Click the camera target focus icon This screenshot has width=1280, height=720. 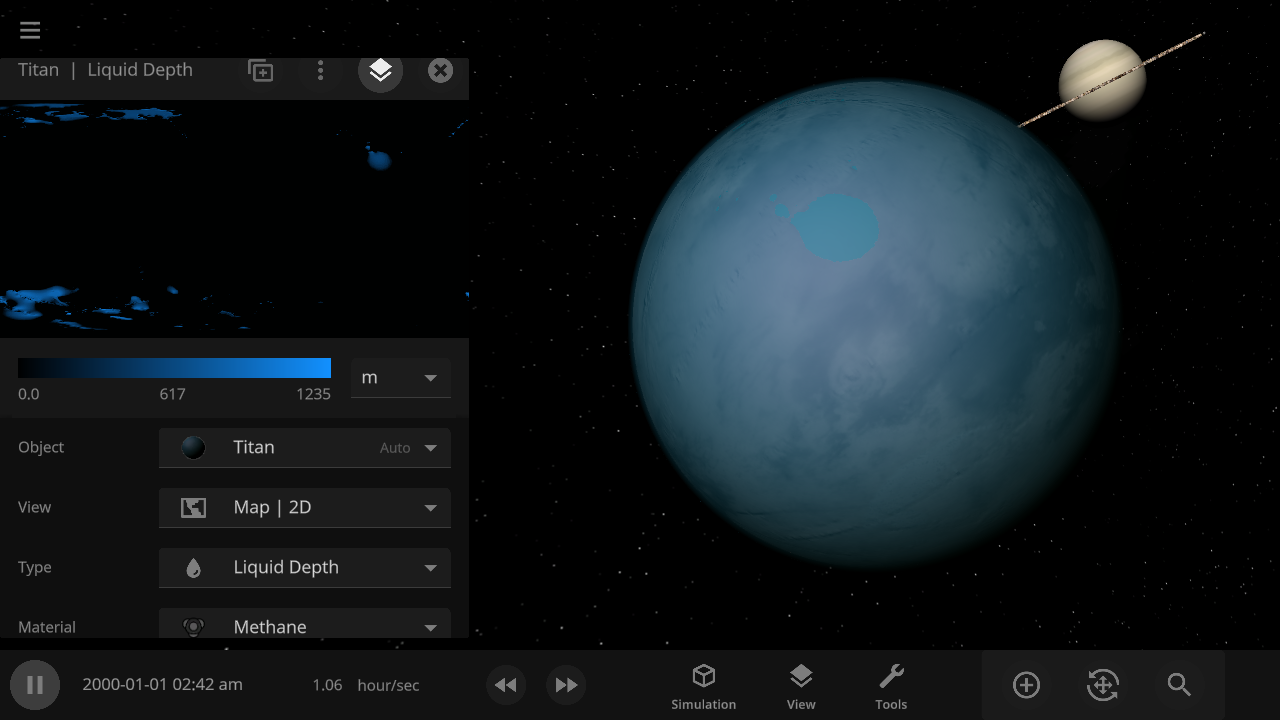click(x=1102, y=685)
